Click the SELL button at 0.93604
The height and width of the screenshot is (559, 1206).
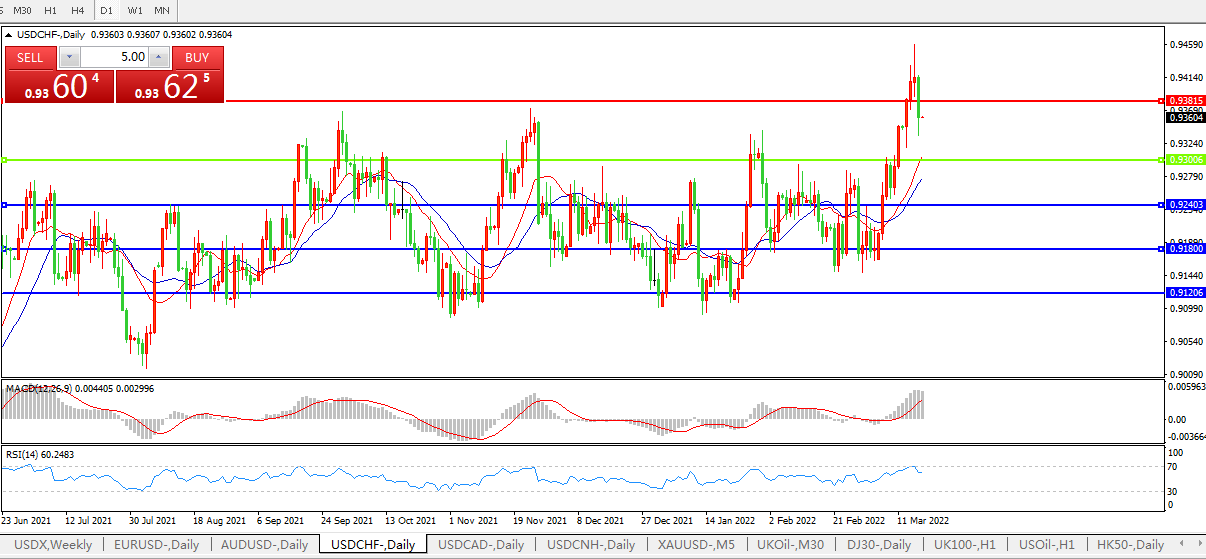click(x=30, y=57)
